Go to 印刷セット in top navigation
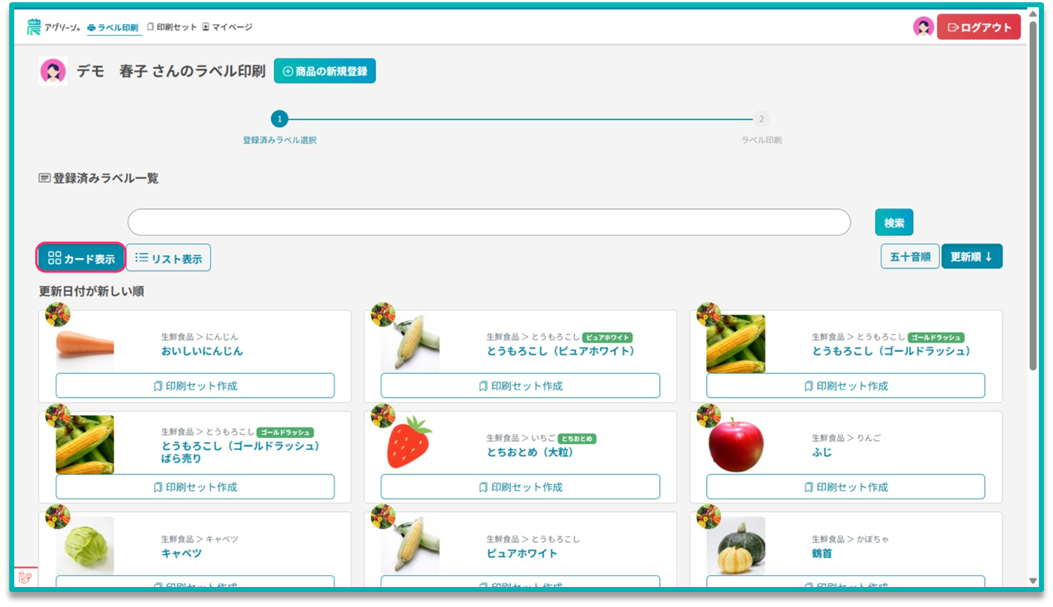The width and height of the screenshot is (1053, 607). (x=172, y=27)
